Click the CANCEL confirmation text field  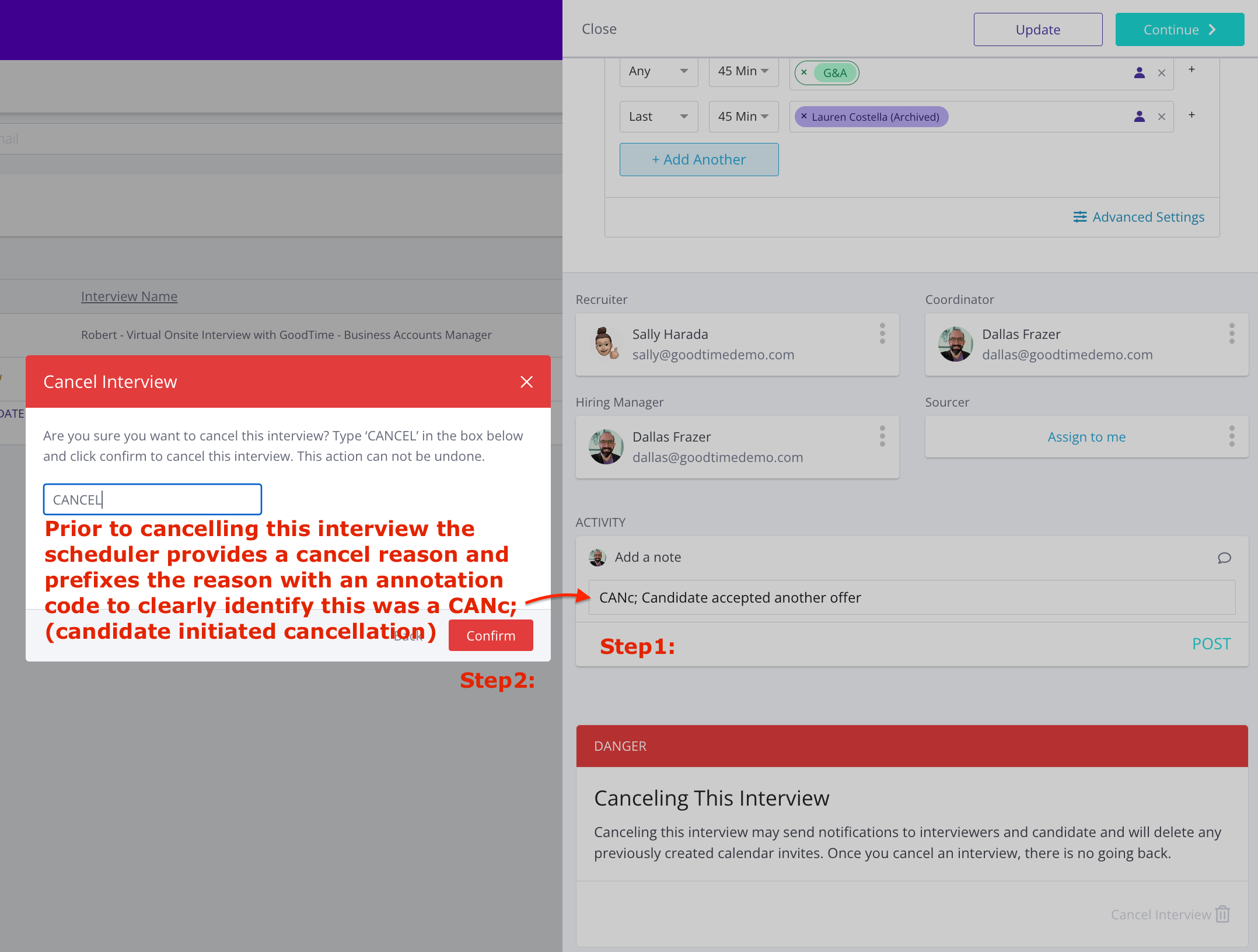152,499
